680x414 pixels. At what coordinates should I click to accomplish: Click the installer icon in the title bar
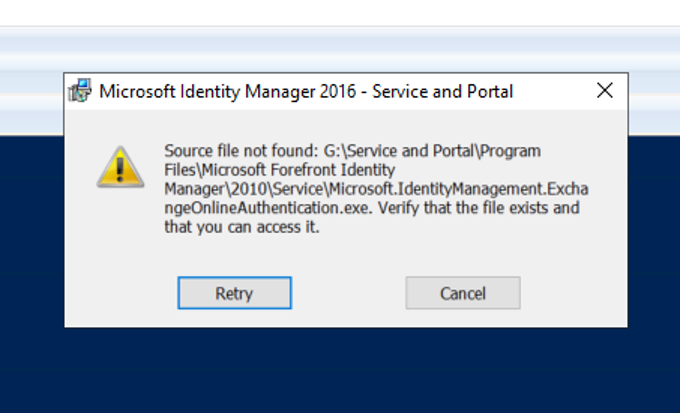80,90
